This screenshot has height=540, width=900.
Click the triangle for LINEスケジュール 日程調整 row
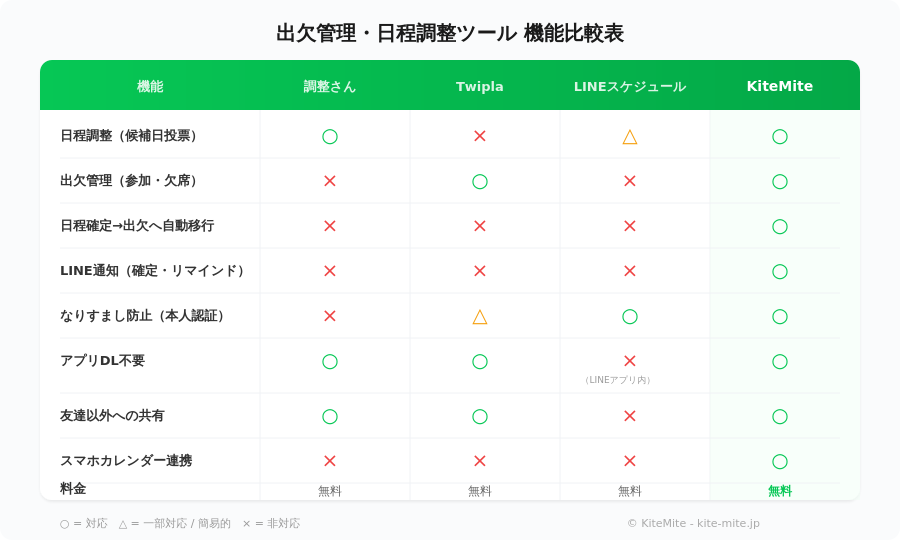pyautogui.click(x=630, y=136)
